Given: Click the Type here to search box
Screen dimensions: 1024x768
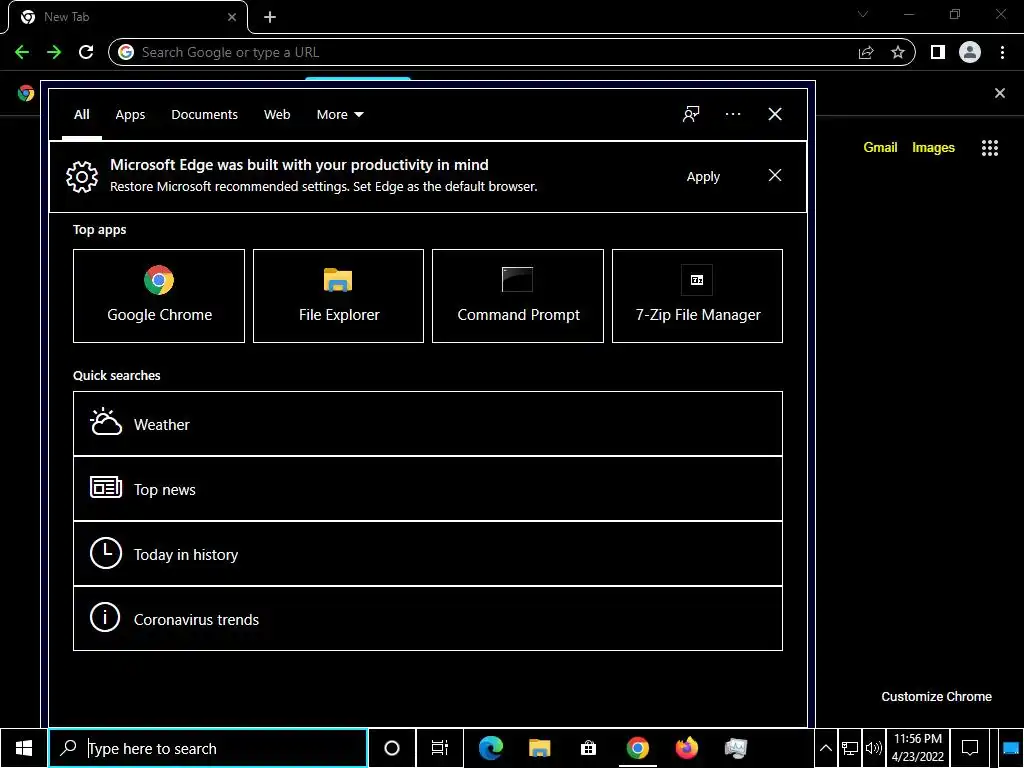Looking at the screenshot, I should tap(208, 748).
